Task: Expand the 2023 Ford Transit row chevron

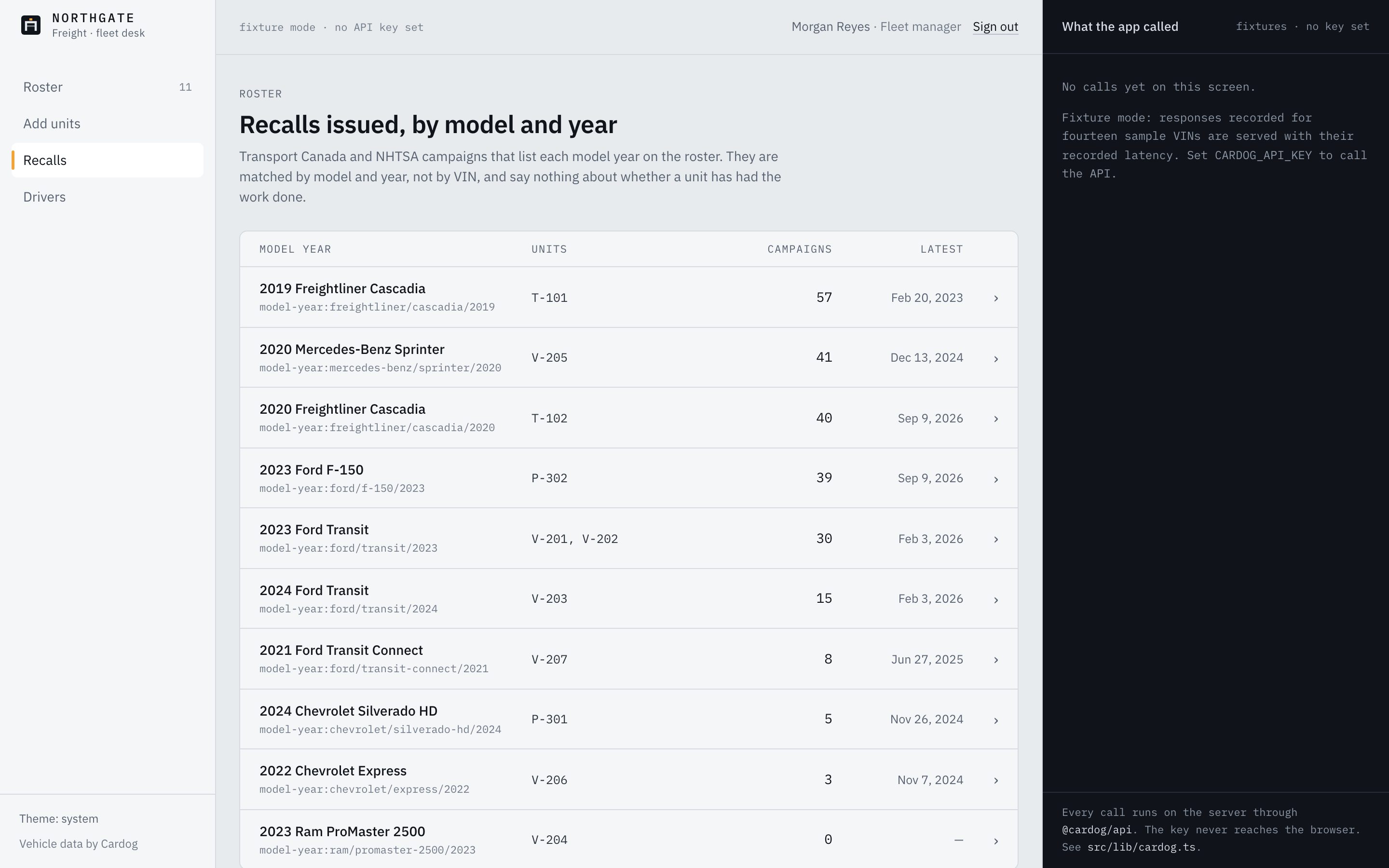Action: point(996,539)
